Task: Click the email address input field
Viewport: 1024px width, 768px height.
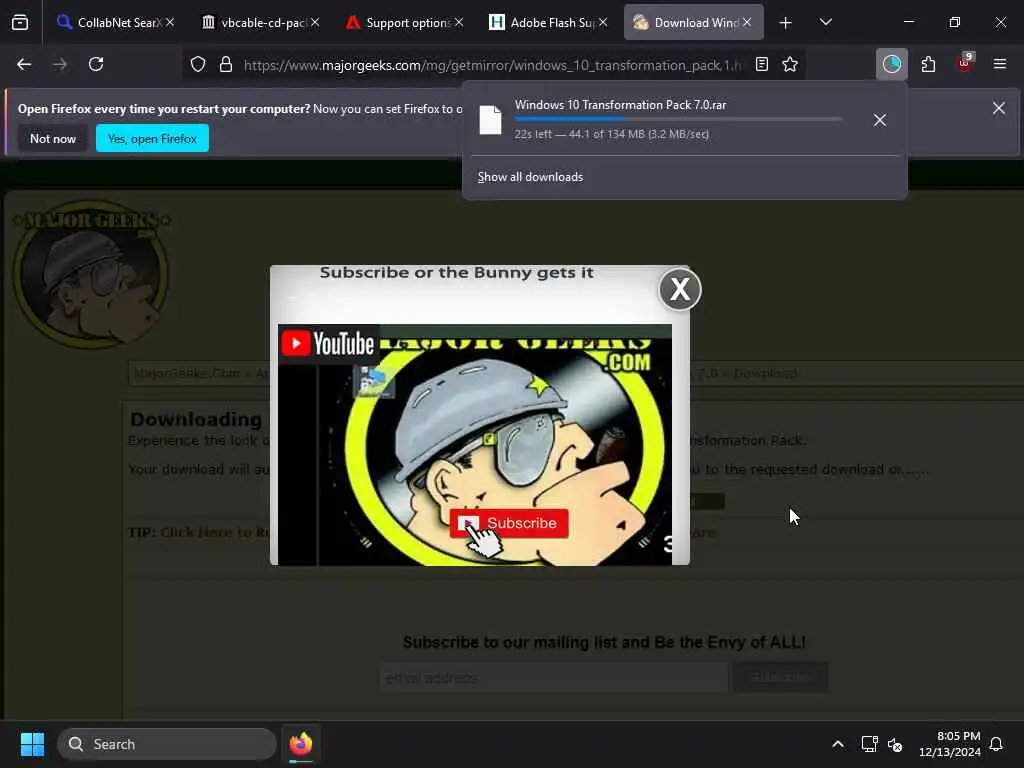Action: coord(554,677)
